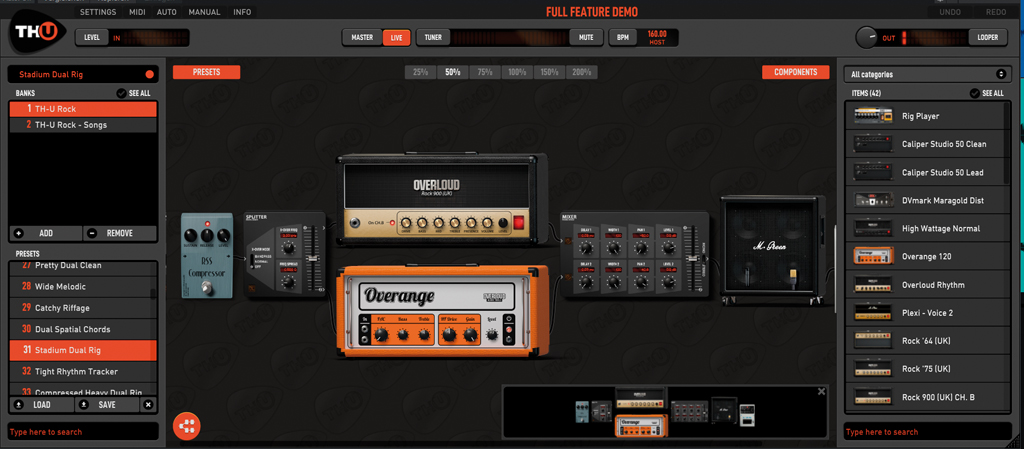The width and height of the screenshot is (1024, 449).
Task: Select the TH-U Rock - Songs bank
Action: pos(83,125)
